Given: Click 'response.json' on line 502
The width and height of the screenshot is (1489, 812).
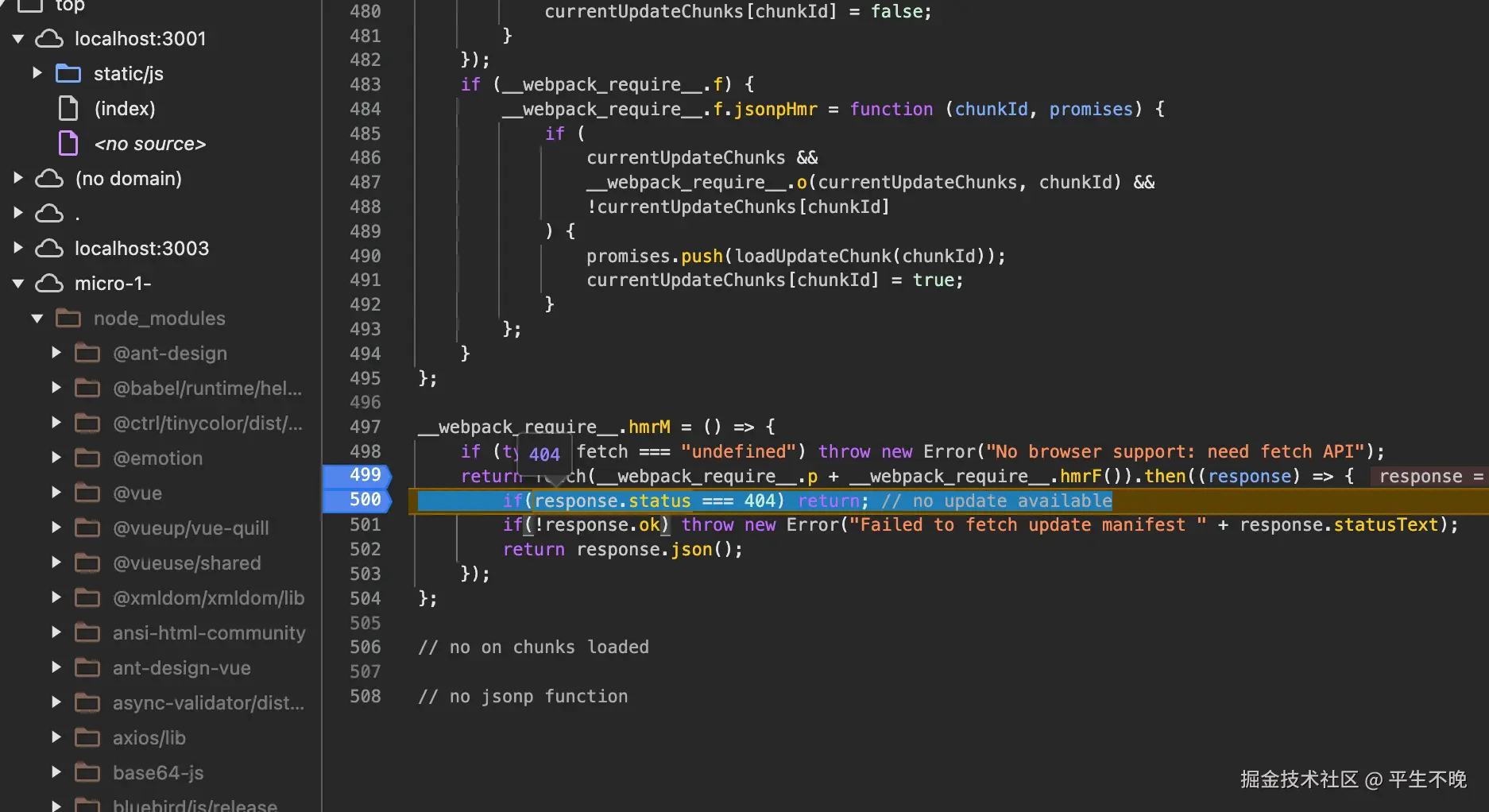Looking at the screenshot, I should 644,550.
